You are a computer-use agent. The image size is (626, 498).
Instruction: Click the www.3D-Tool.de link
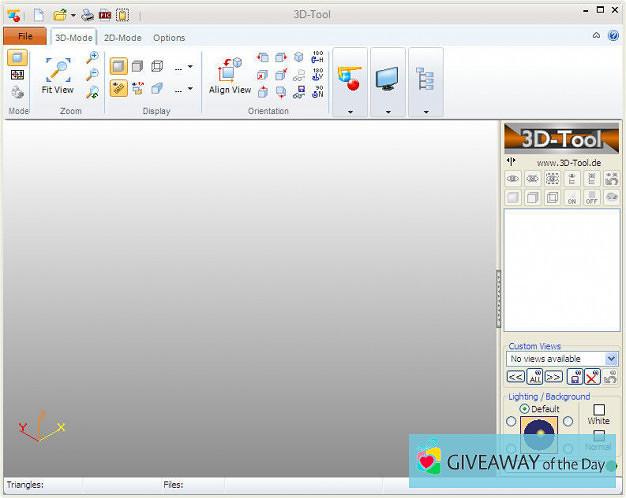(567, 163)
